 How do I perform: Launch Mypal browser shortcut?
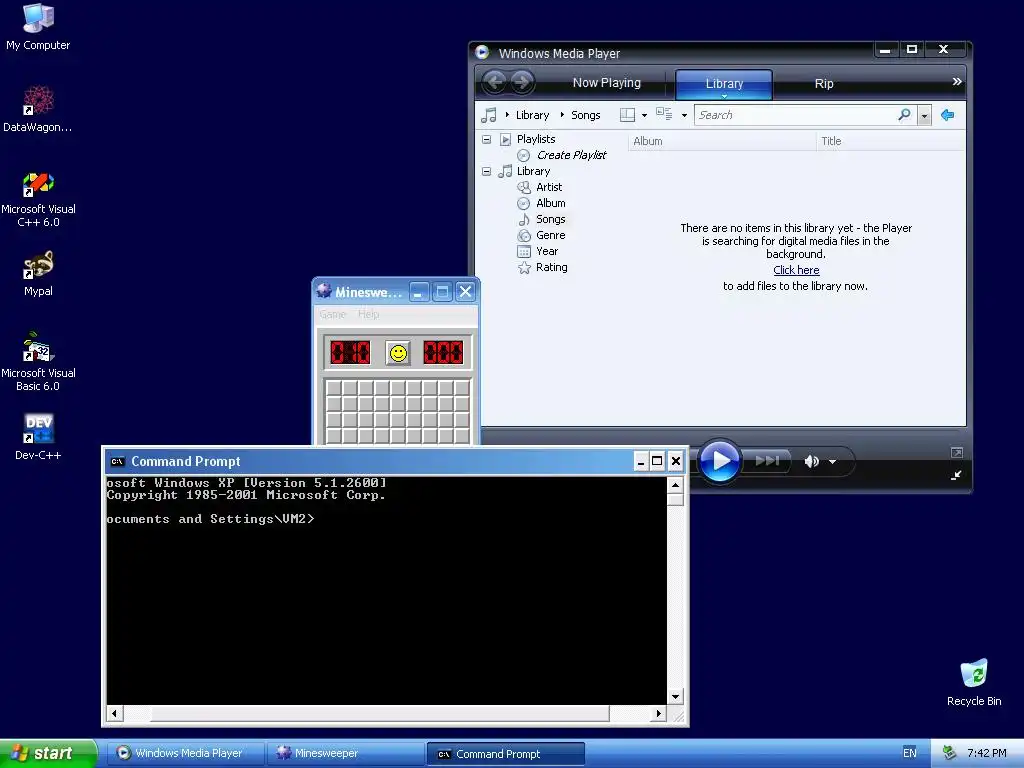(x=38, y=273)
